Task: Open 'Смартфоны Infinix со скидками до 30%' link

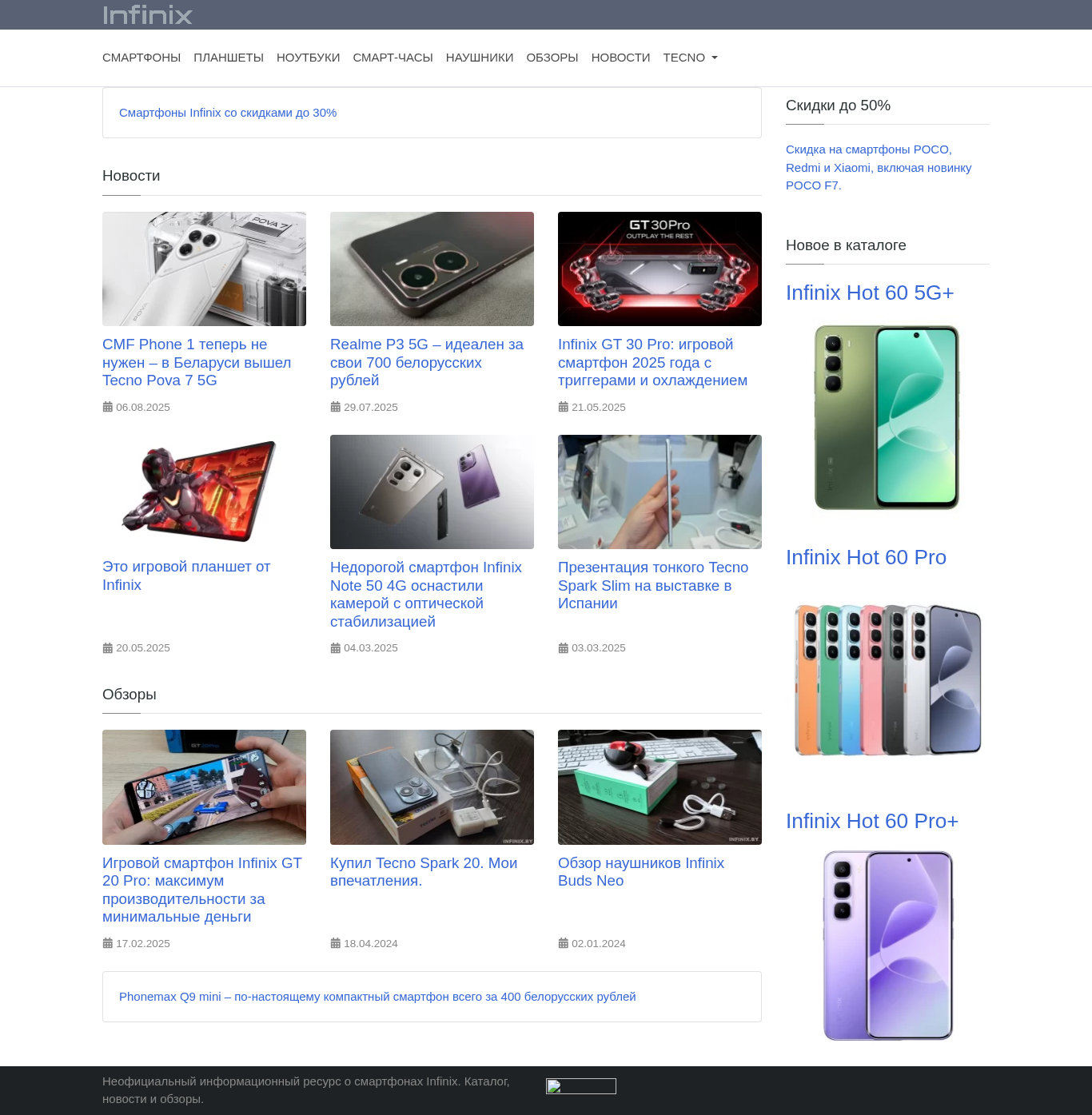Action: pos(228,113)
